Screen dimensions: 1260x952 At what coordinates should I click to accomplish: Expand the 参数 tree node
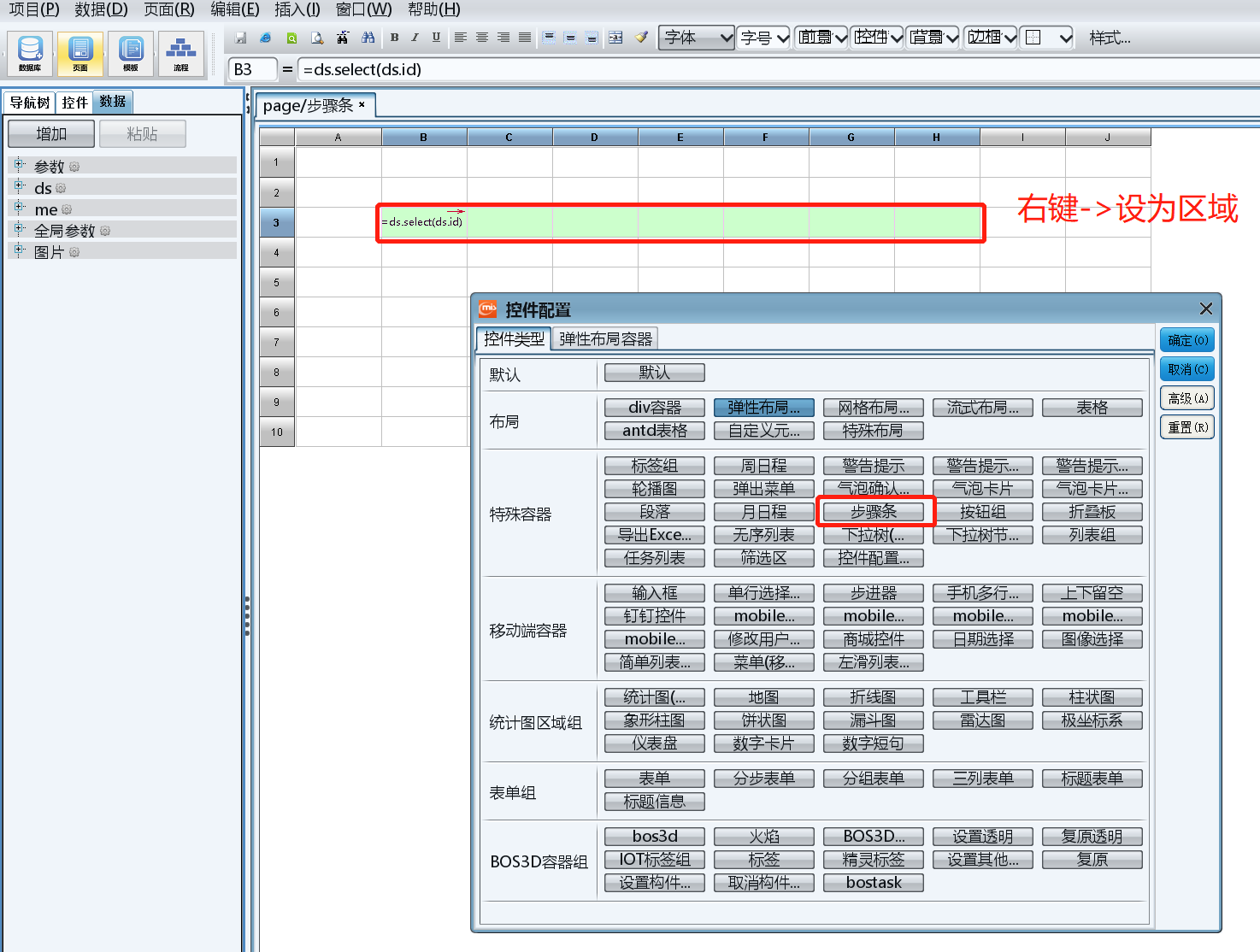(x=19, y=164)
